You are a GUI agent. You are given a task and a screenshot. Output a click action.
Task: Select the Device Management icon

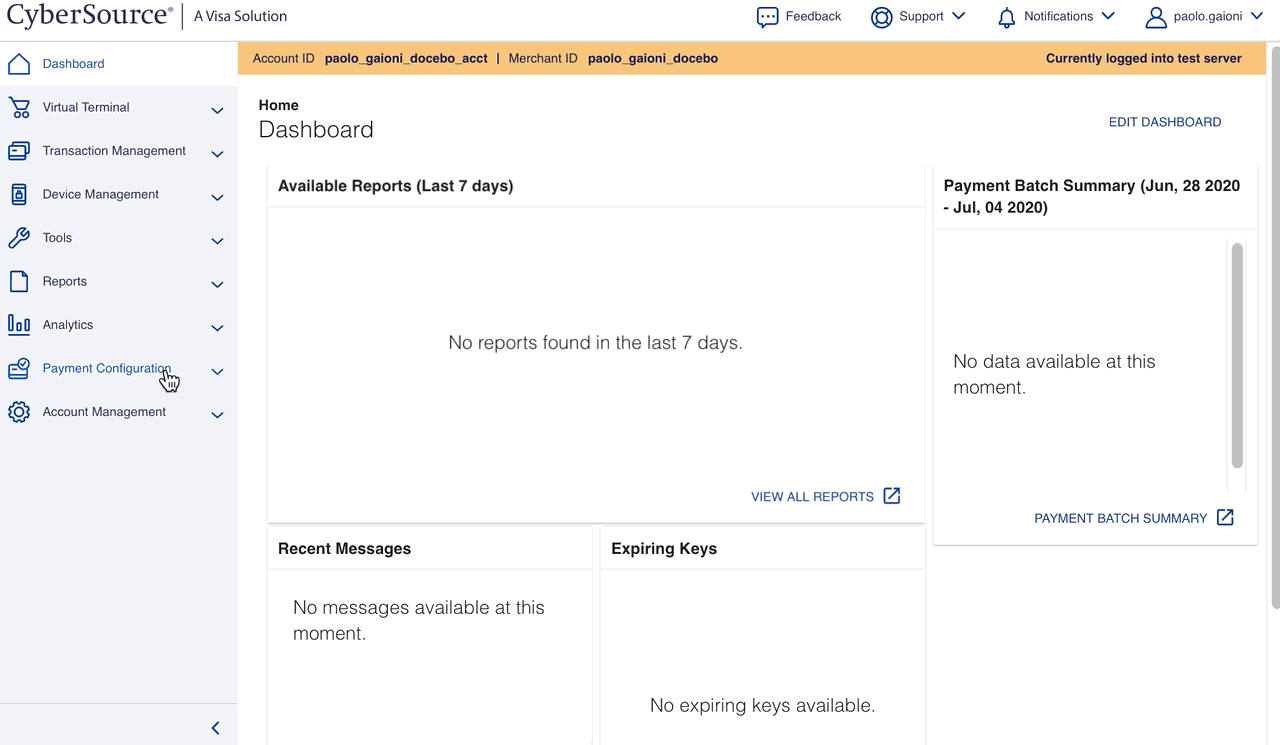(19, 194)
